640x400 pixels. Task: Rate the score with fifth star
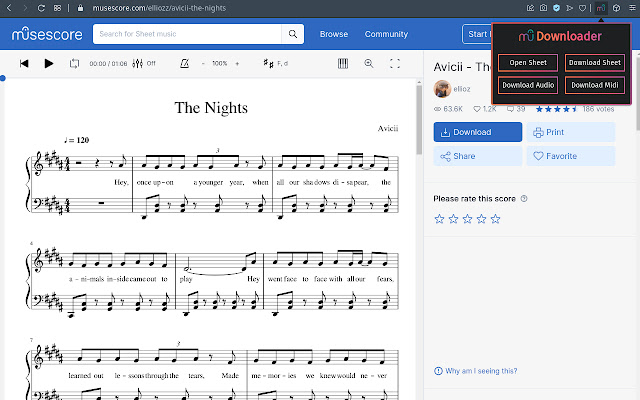click(x=495, y=218)
